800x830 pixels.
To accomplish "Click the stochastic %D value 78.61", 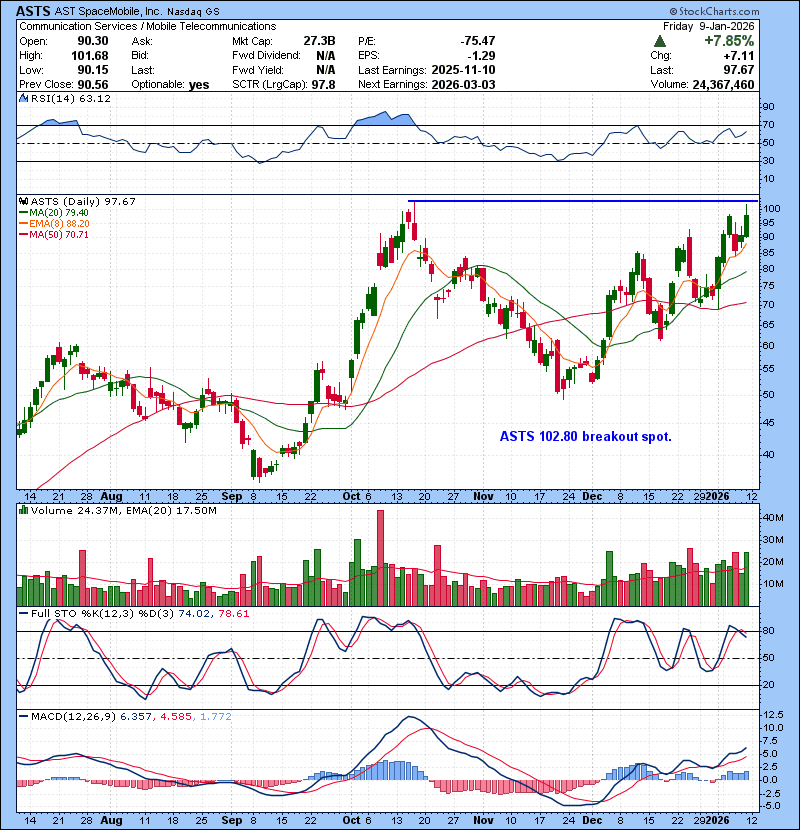I will pos(235,614).
